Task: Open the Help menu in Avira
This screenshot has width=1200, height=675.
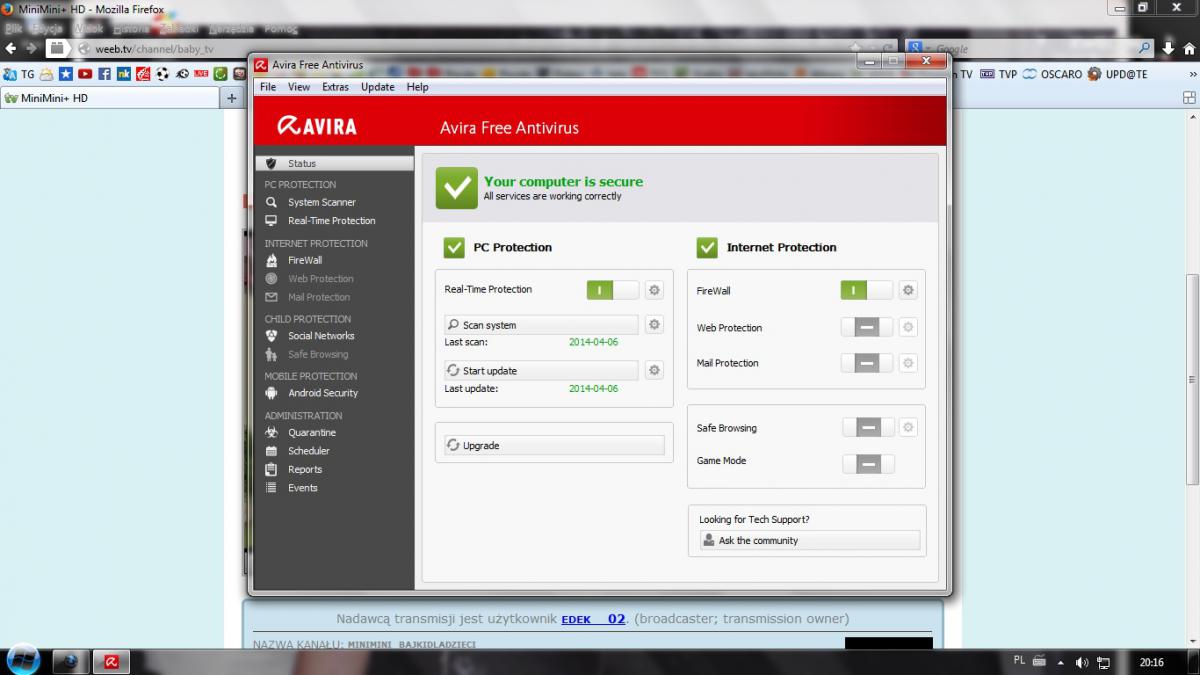Action: point(417,87)
